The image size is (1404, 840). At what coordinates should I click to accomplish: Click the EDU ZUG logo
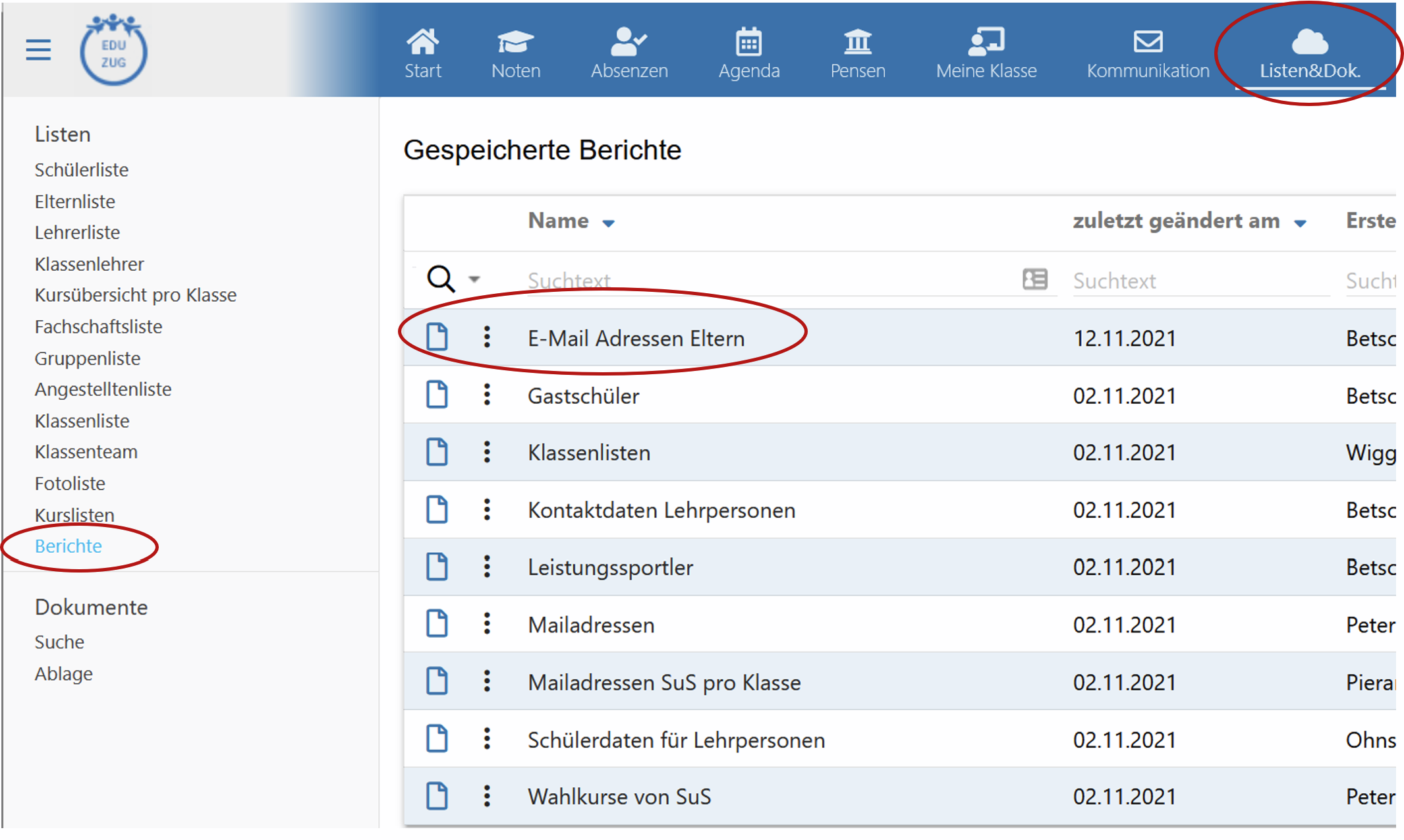tap(113, 51)
